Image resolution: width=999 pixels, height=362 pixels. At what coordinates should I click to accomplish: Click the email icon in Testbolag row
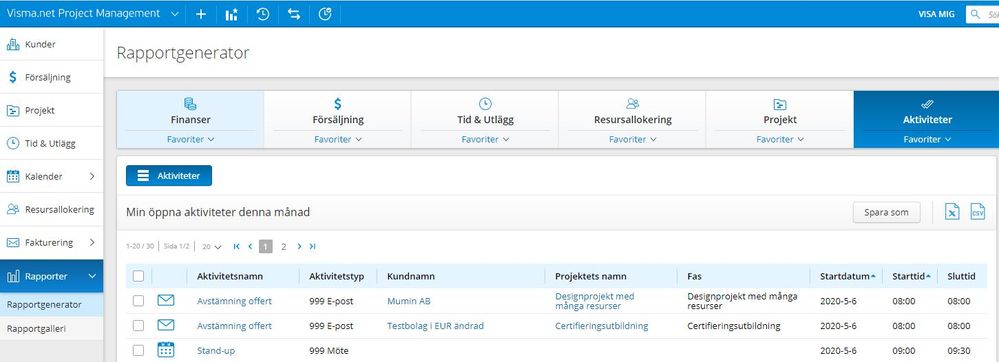coord(166,326)
